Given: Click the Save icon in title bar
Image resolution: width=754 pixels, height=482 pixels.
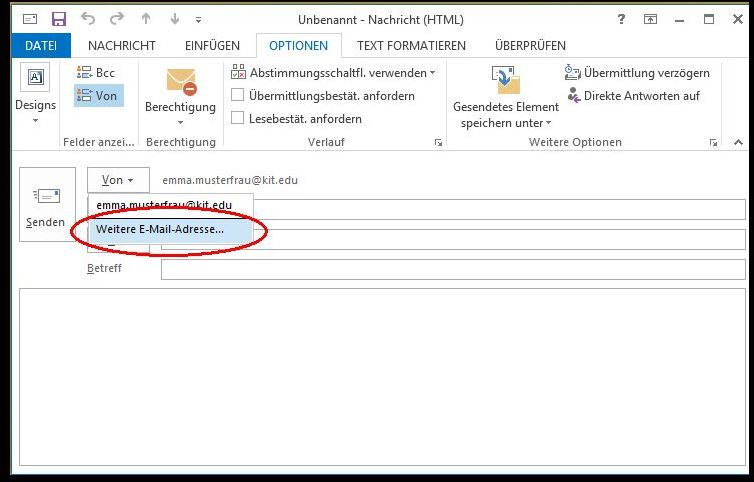Looking at the screenshot, I should pos(58,19).
